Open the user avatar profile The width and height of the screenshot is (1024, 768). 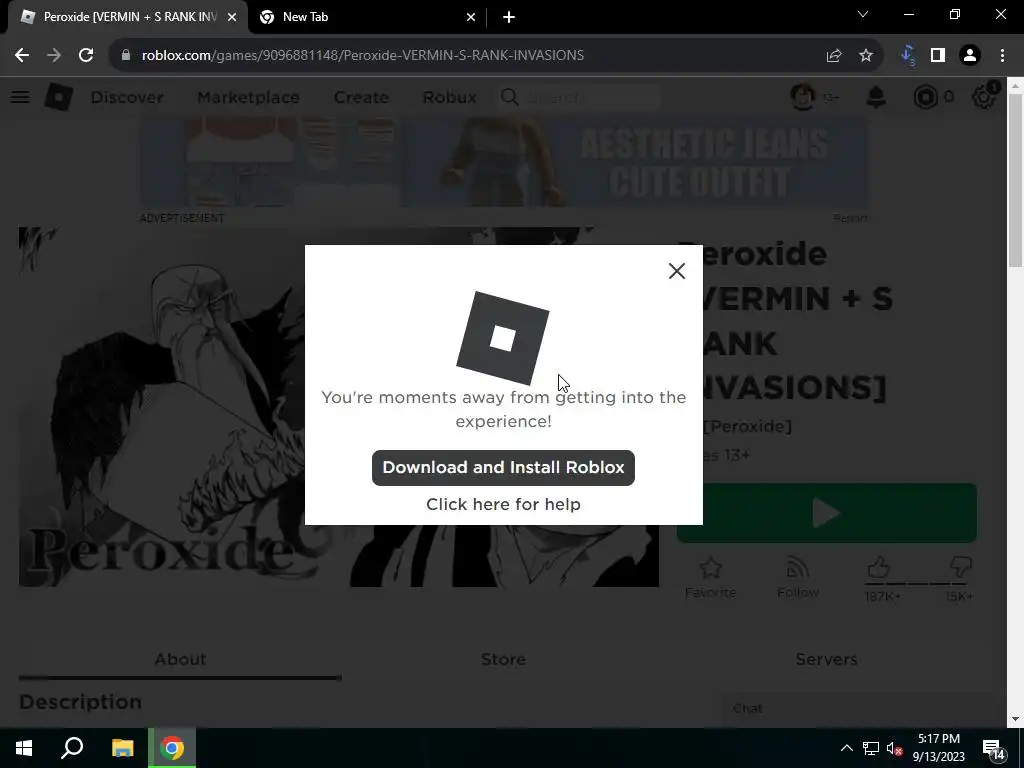[803, 97]
